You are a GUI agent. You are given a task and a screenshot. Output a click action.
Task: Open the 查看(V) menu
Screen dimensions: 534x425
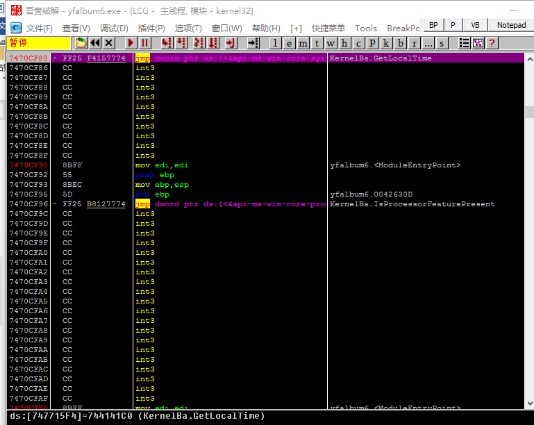coord(77,28)
